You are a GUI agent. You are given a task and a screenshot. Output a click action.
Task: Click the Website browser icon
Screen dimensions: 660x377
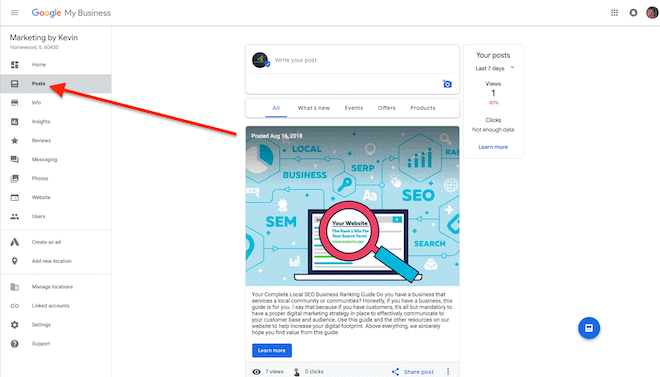click(14, 197)
